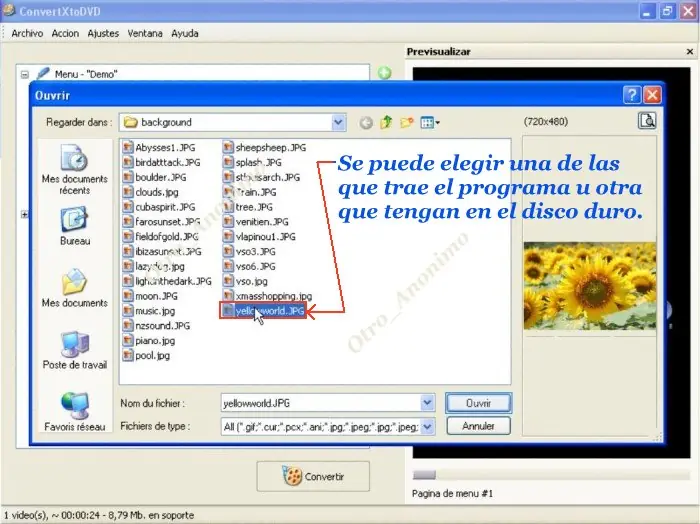Image resolution: width=700 pixels, height=524 pixels.
Task: Select xmasshopping.jpg file
Action: coord(268,296)
